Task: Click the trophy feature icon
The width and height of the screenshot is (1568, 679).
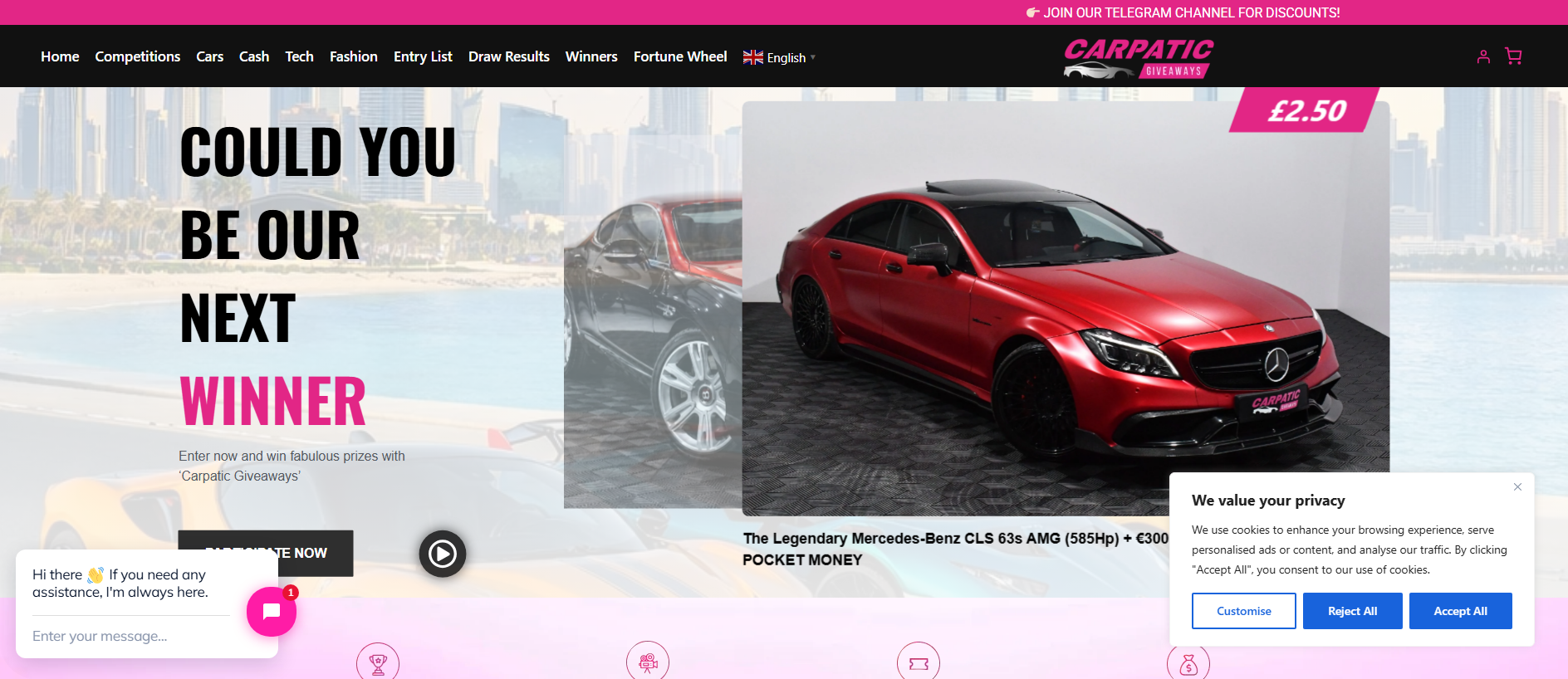Action: coord(378,663)
